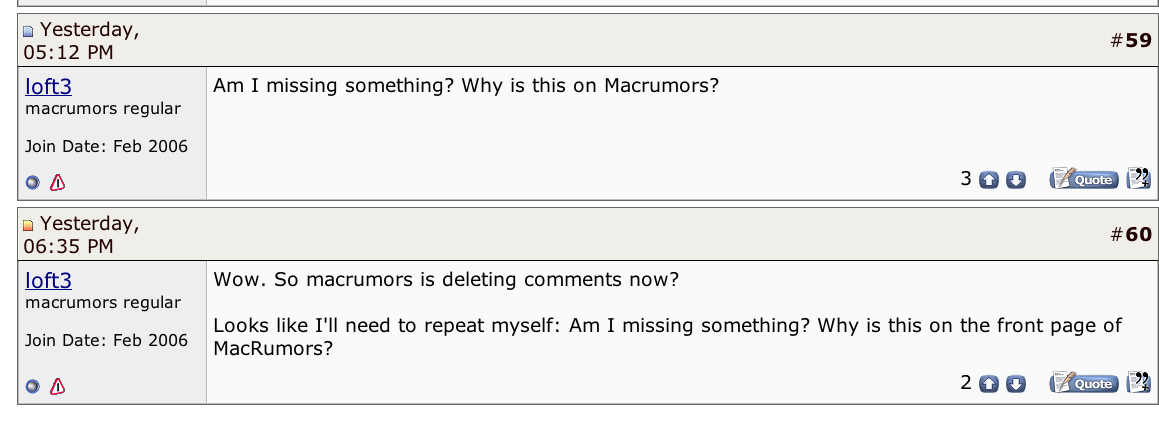Quote post #60 with the Quote button

coord(1084,383)
